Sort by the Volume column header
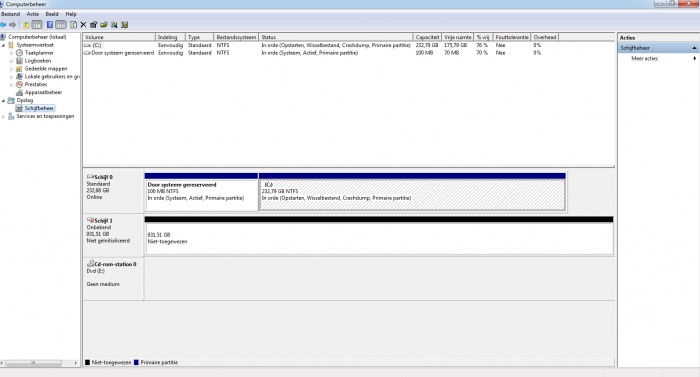The image size is (700, 377). pyautogui.click(x=119, y=37)
